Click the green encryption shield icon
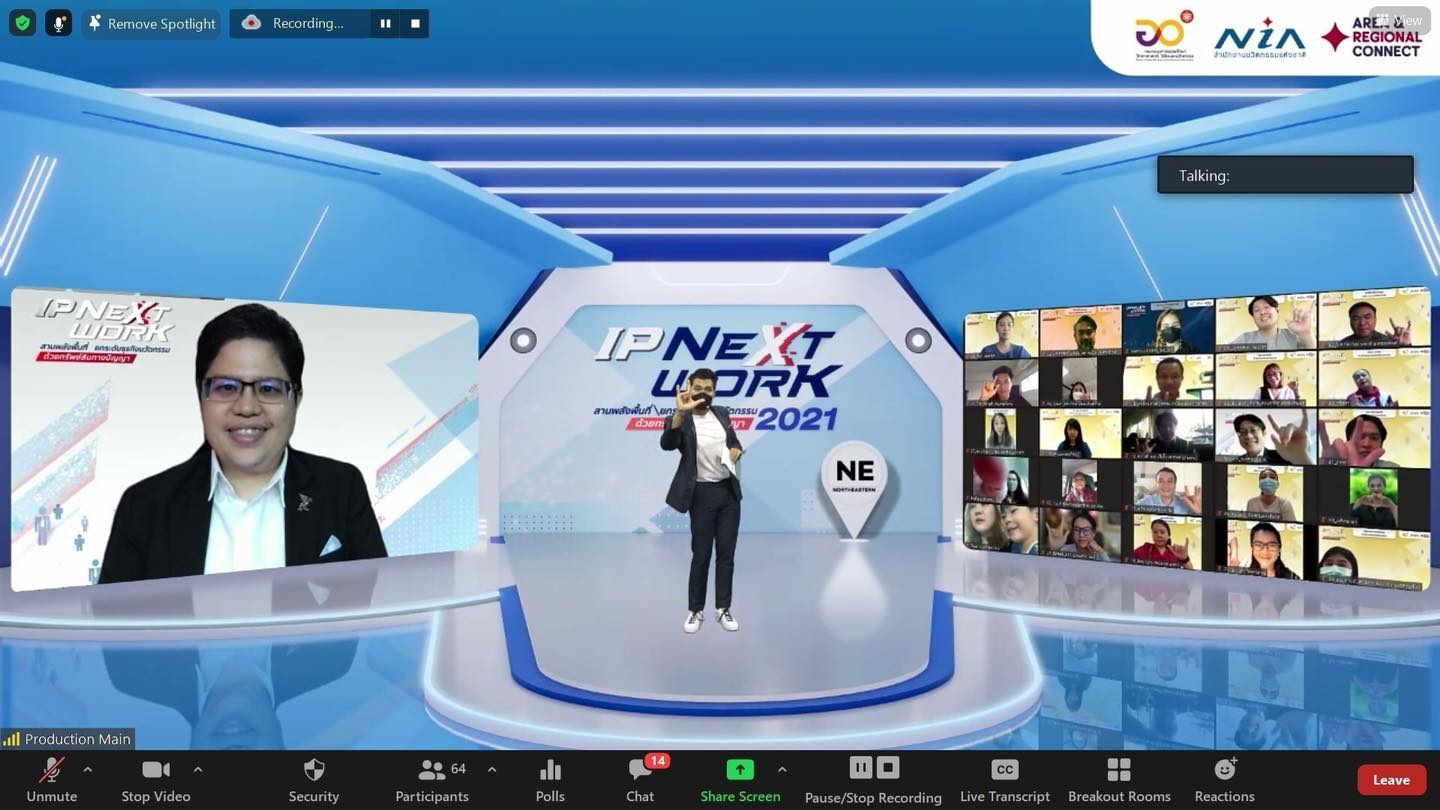Screen dimensions: 1440x810 click(22, 23)
